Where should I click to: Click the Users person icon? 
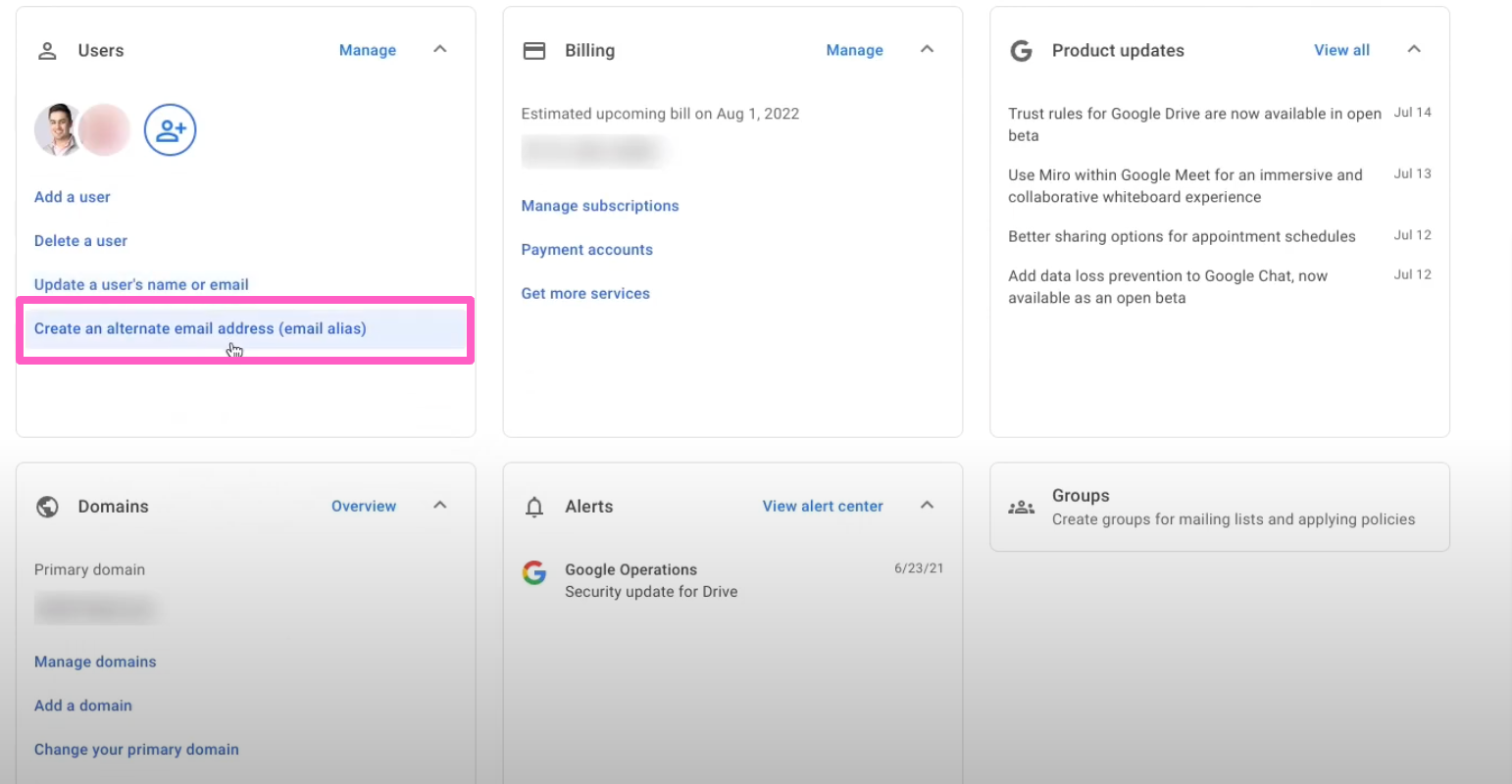[47, 51]
